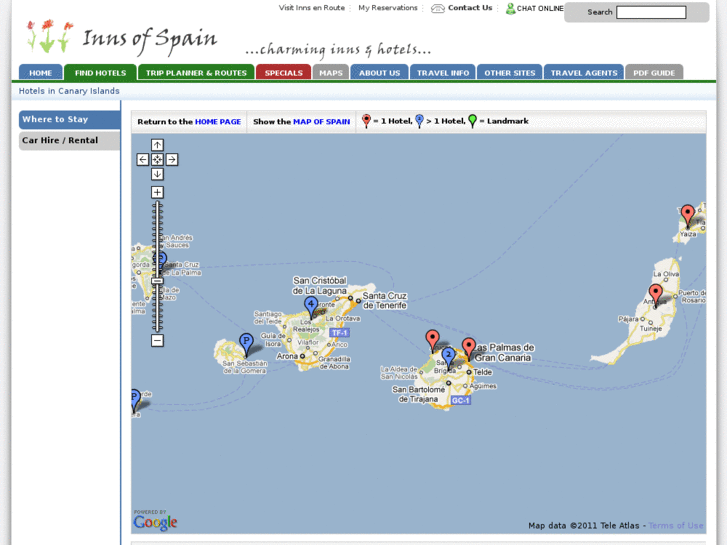The width and height of the screenshot is (727, 545).
Task: Open the TRAVEL AGENTS tab
Action: coord(584,72)
